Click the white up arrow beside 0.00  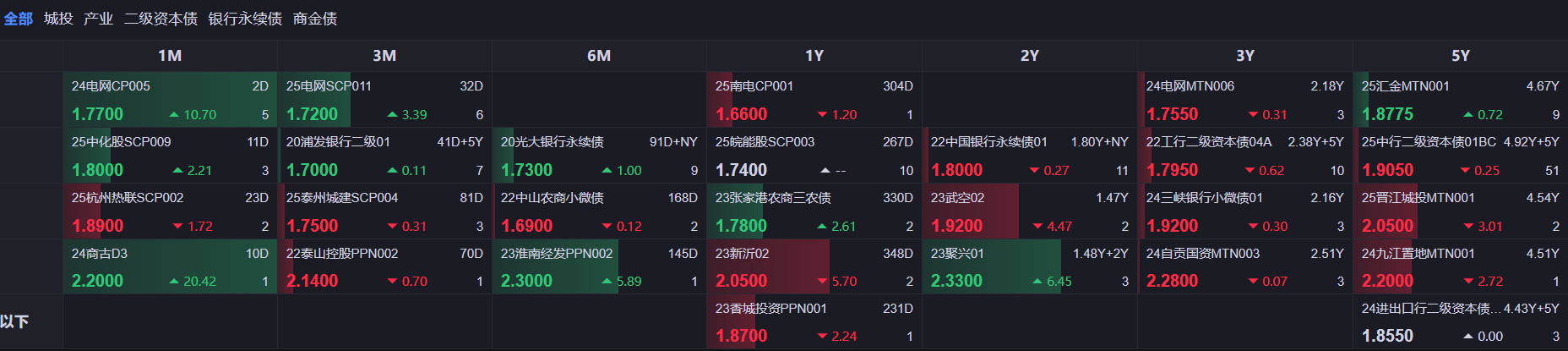1468,337
